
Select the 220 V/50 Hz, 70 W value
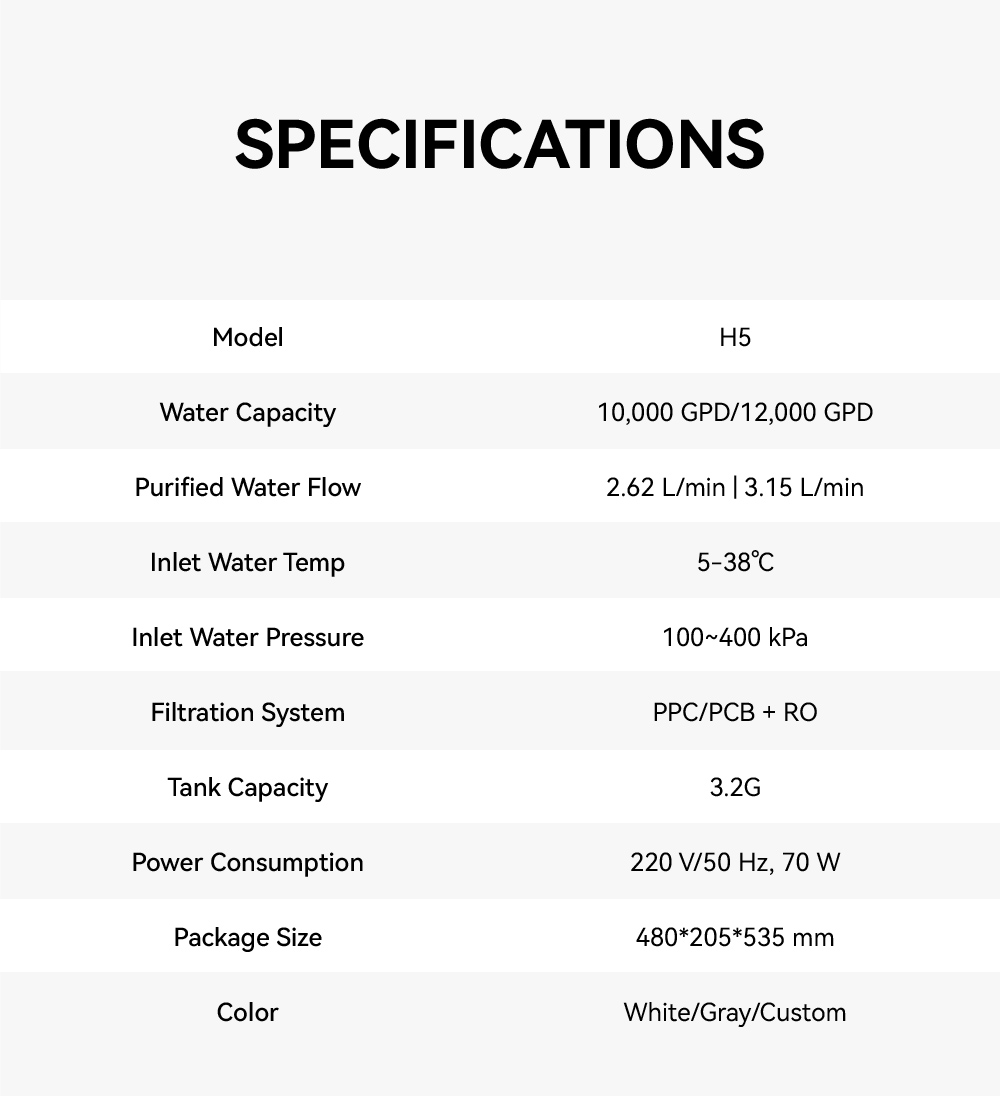pyautogui.click(x=735, y=862)
